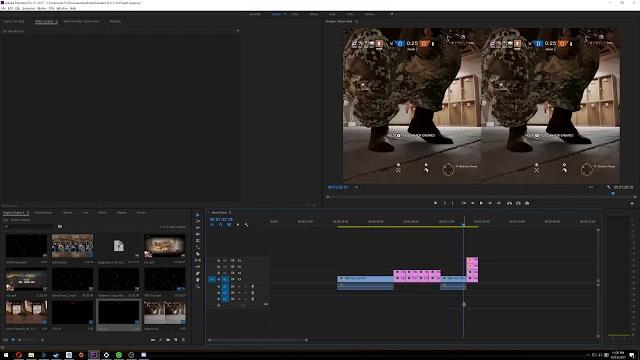Click Go to In point button

click(x=464, y=203)
